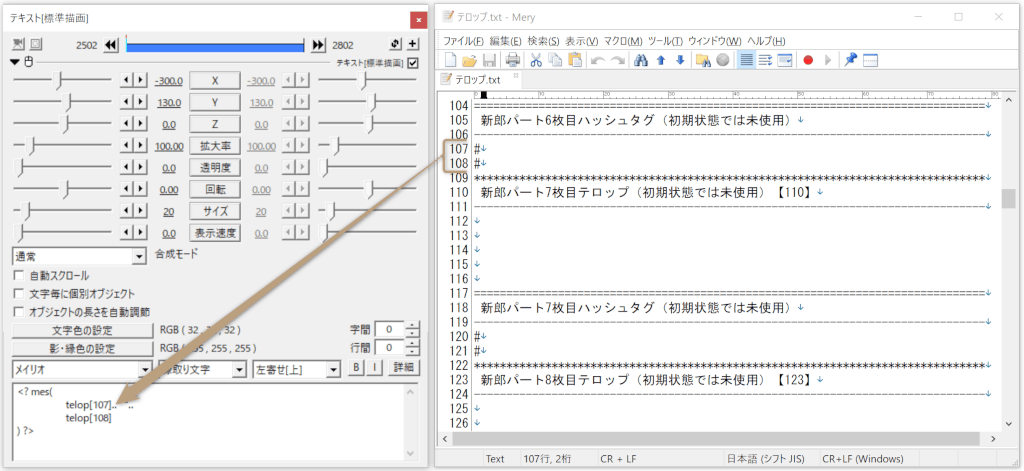Jump to end frame 2802 with forward button
1024x471 pixels.
pyautogui.click(x=318, y=44)
